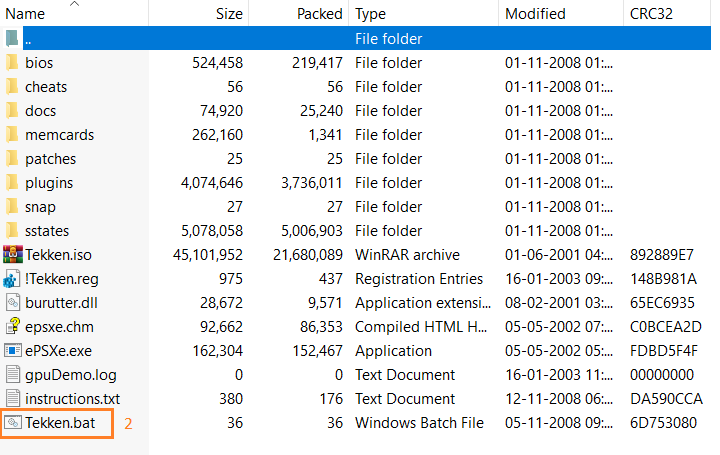Click the bios folder icon
The image size is (720, 455).
12,63
